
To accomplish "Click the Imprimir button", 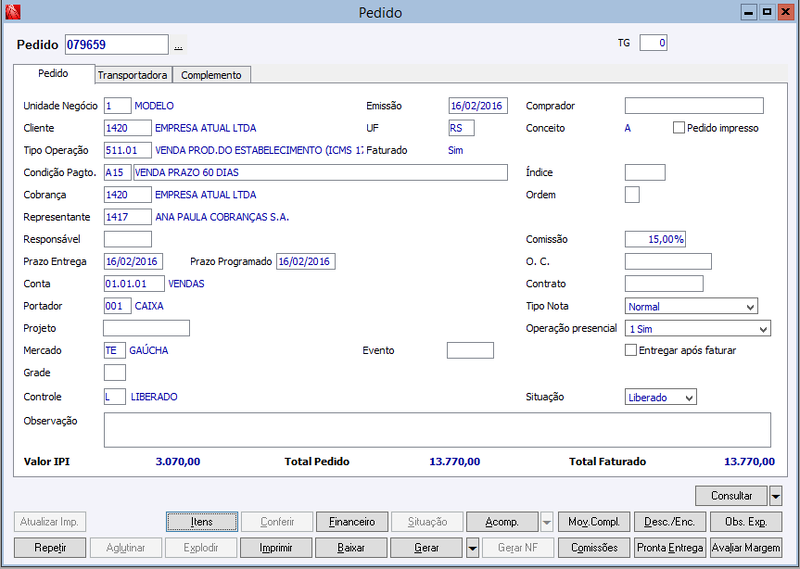I will [x=276, y=548].
